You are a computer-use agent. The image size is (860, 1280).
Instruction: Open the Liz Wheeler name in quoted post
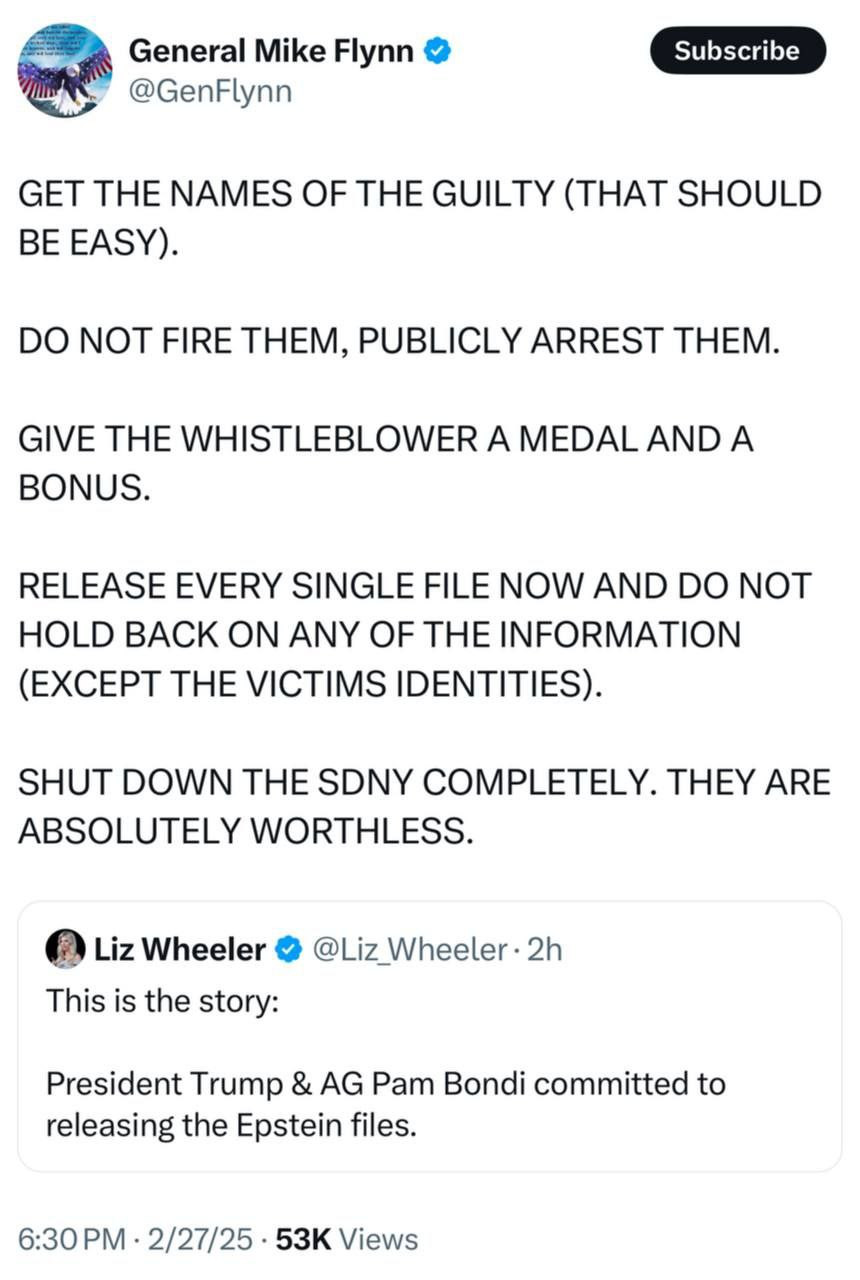[x=180, y=949]
